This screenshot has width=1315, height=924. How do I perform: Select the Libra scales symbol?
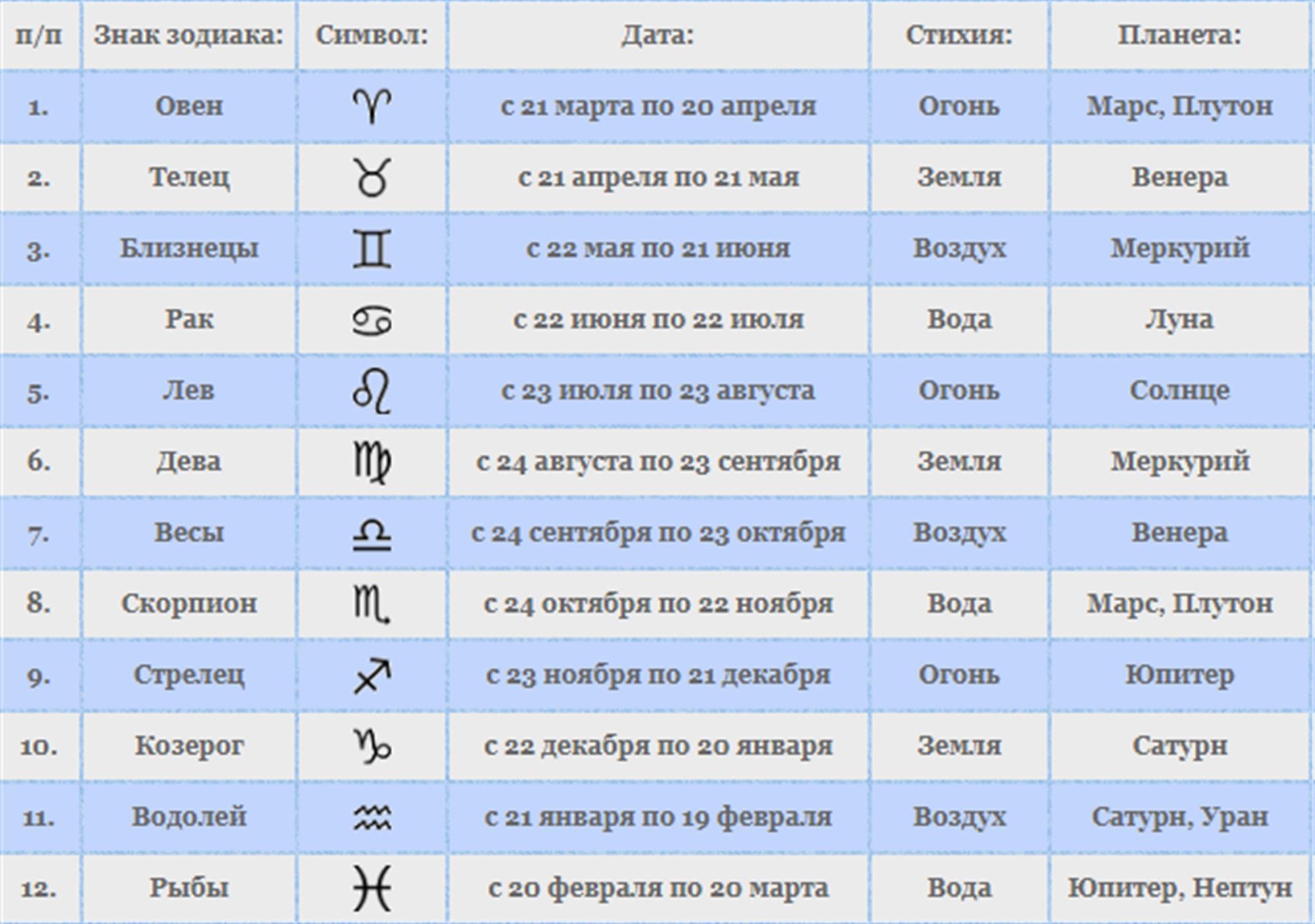(x=372, y=534)
